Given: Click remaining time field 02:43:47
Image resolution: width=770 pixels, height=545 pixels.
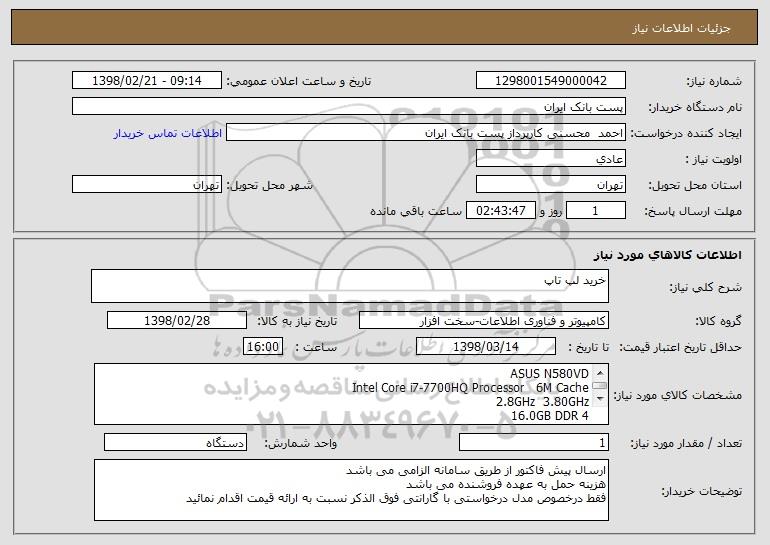Looking at the screenshot, I should (x=500, y=211).
